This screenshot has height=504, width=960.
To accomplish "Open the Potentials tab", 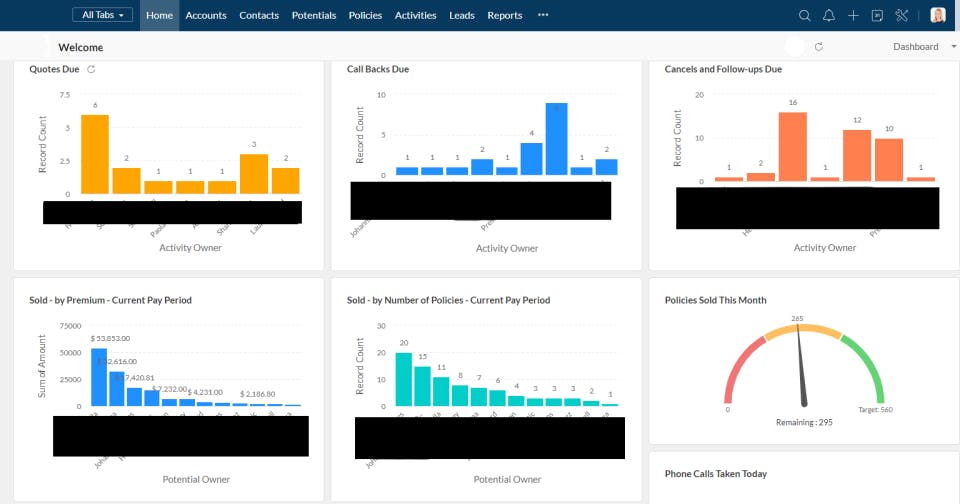I will [313, 15].
